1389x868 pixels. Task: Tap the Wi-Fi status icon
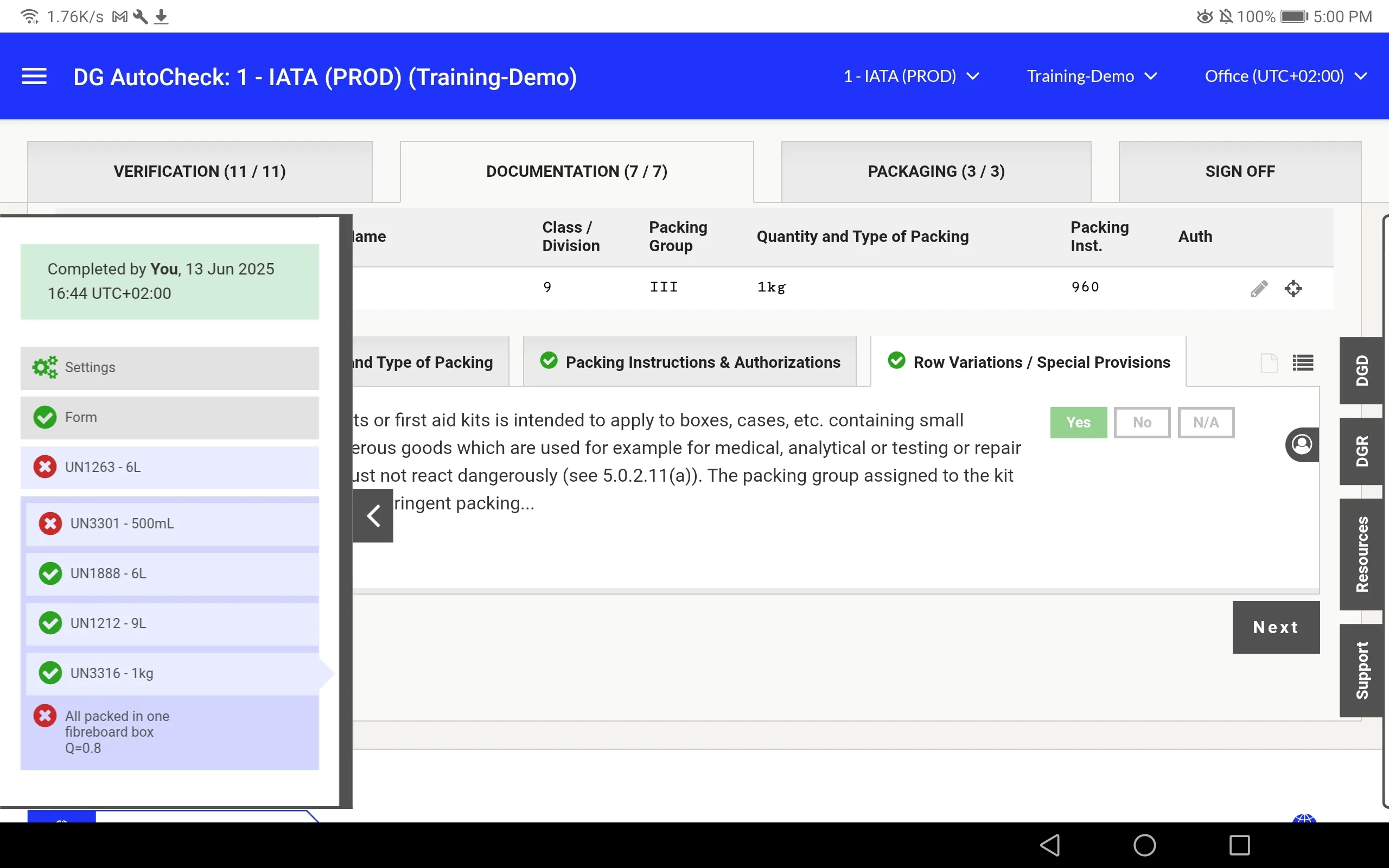coord(29,17)
